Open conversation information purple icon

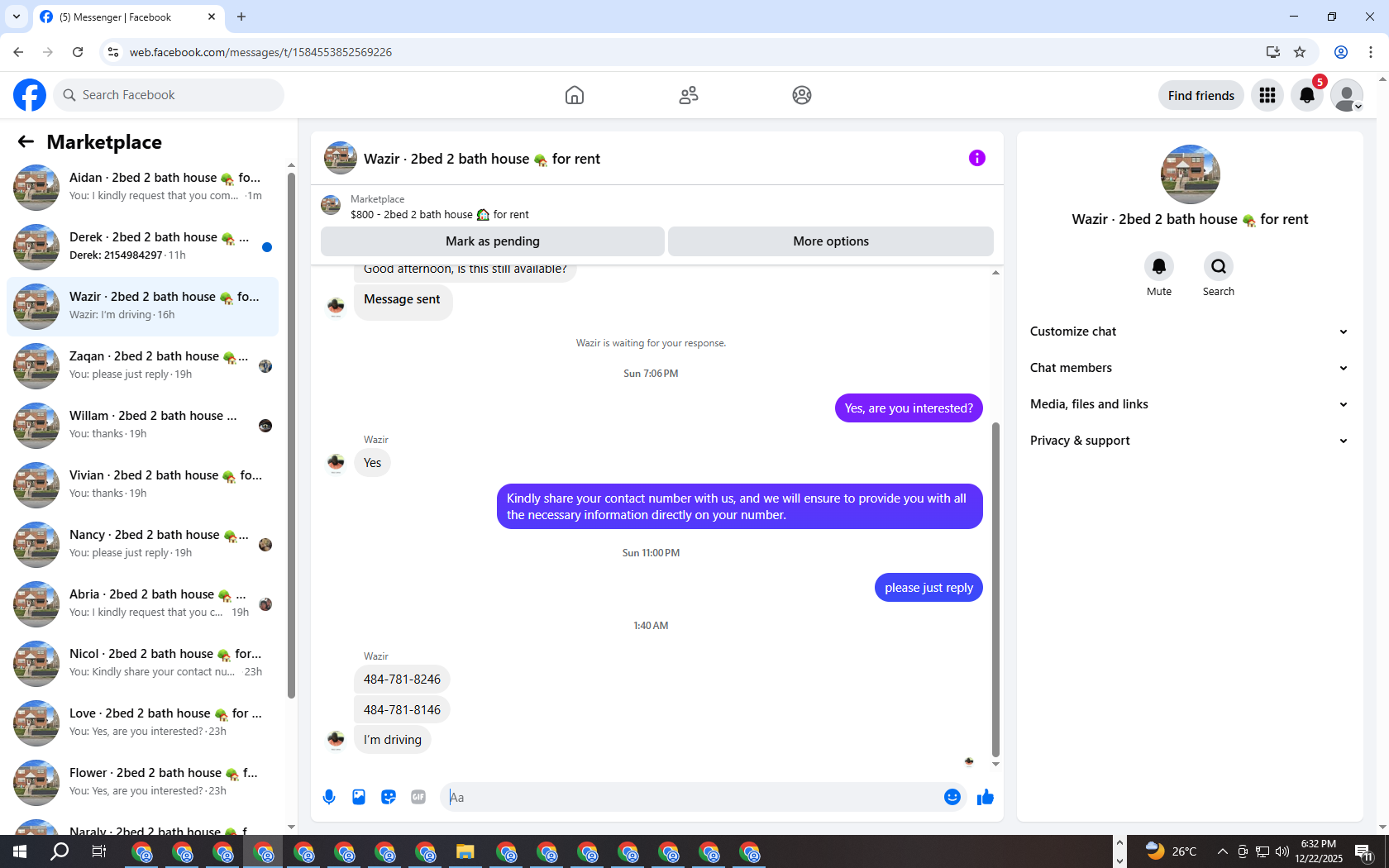(x=977, y=158)
